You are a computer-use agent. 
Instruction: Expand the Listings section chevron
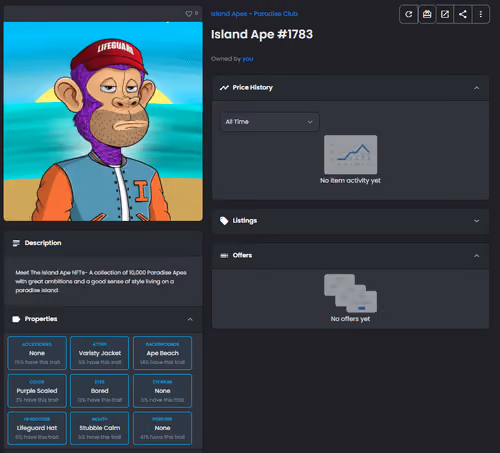click(x=477, y=221)
